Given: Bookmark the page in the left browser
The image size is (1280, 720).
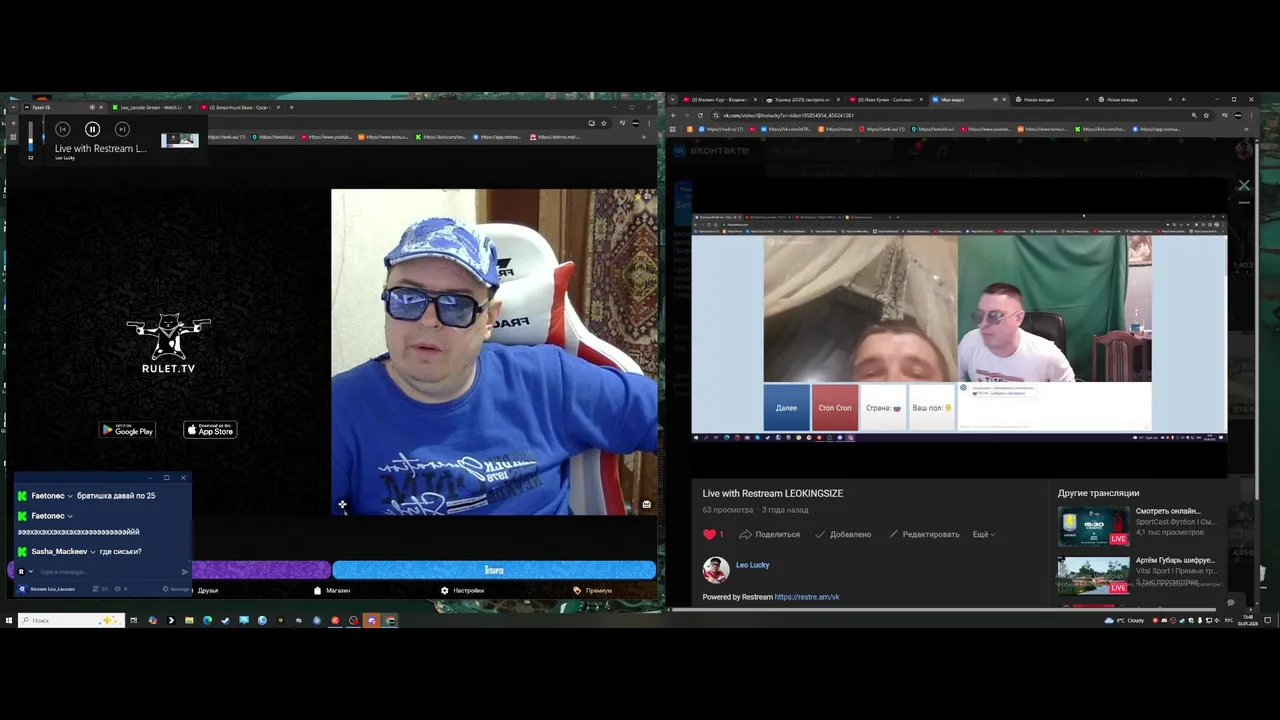Looking at the screenshot, I should click(603, 123).
